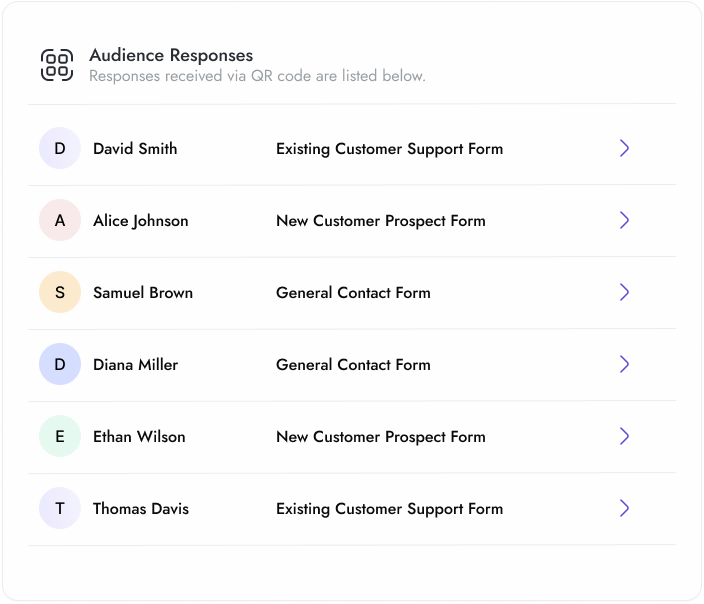The width and height of the screenshot is (704, 604).
Task: Click David Smith's purple D avatar
Action: (x=60, y=149)
